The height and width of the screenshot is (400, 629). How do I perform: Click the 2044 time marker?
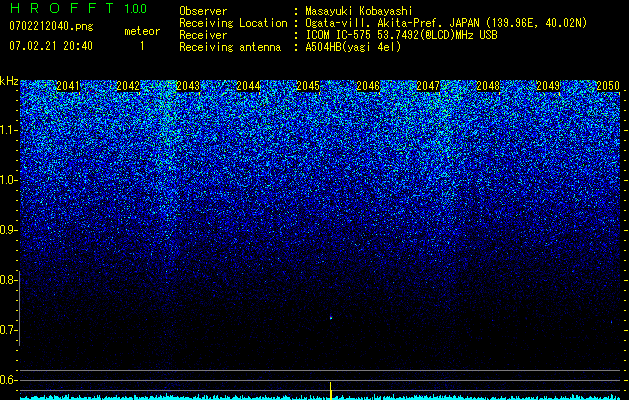248,86
